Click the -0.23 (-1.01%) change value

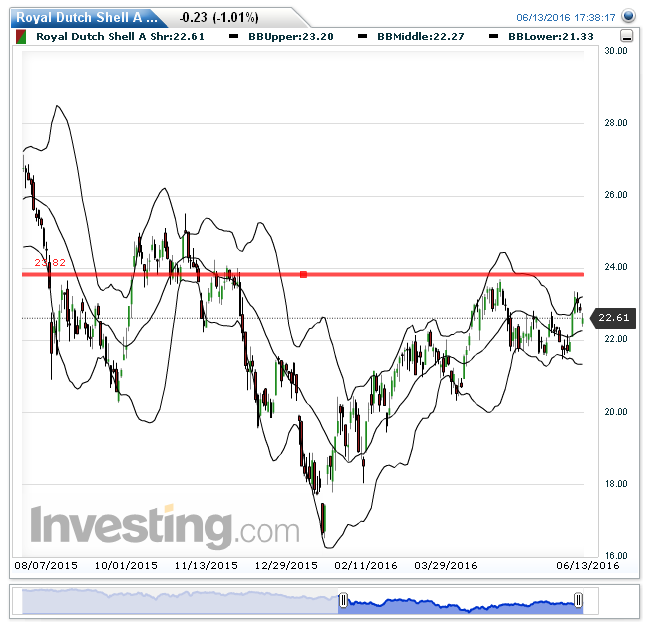219,17
